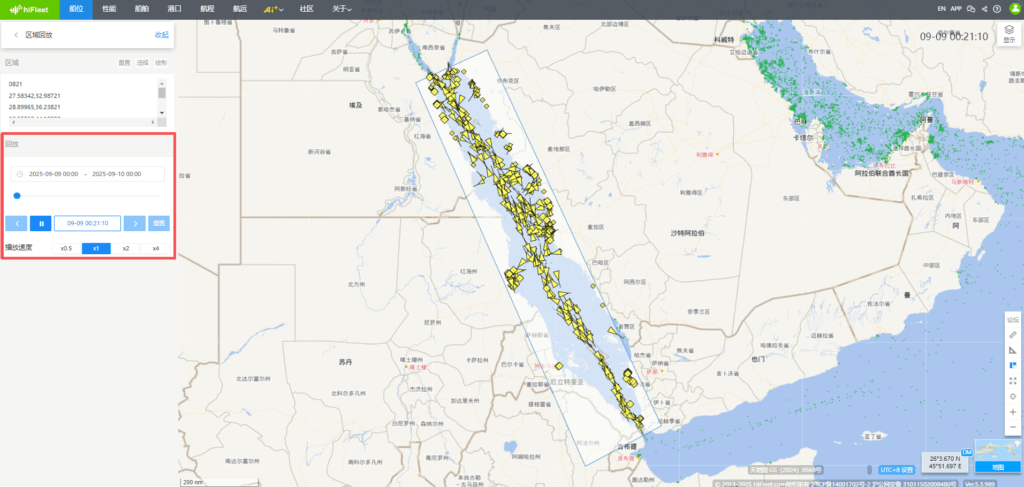Open the share icon in the header
1024x487 pixels.
tap(984, 9)
